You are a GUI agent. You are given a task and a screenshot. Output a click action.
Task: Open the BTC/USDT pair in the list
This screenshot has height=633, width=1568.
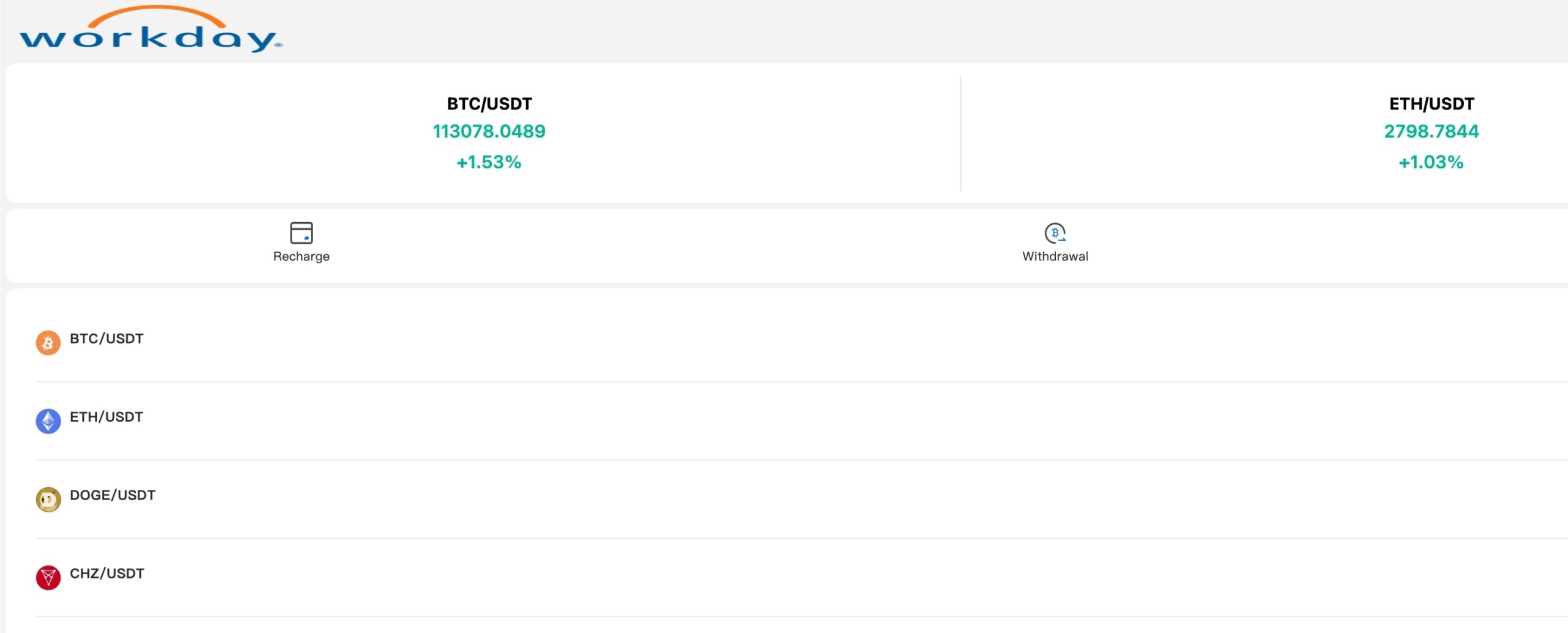tap(107, 339)
